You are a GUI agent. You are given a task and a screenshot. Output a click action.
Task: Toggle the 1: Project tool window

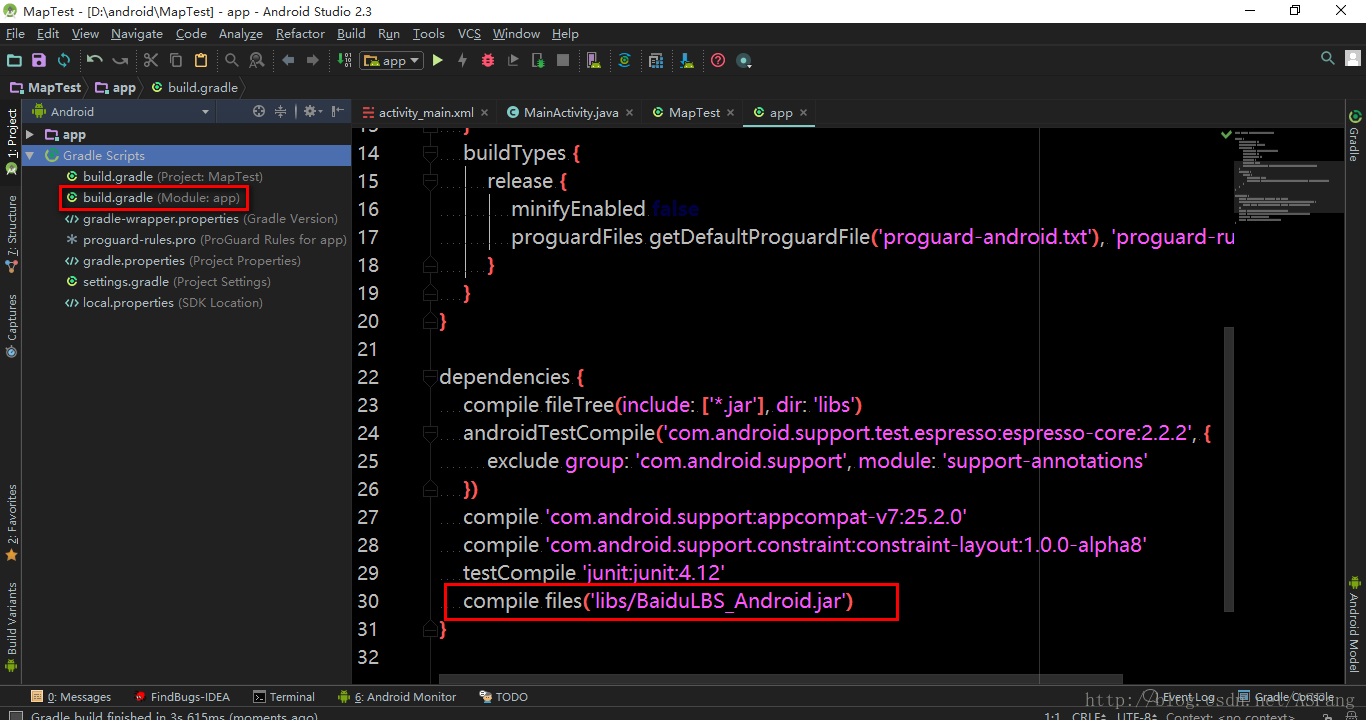pos(12,142)
